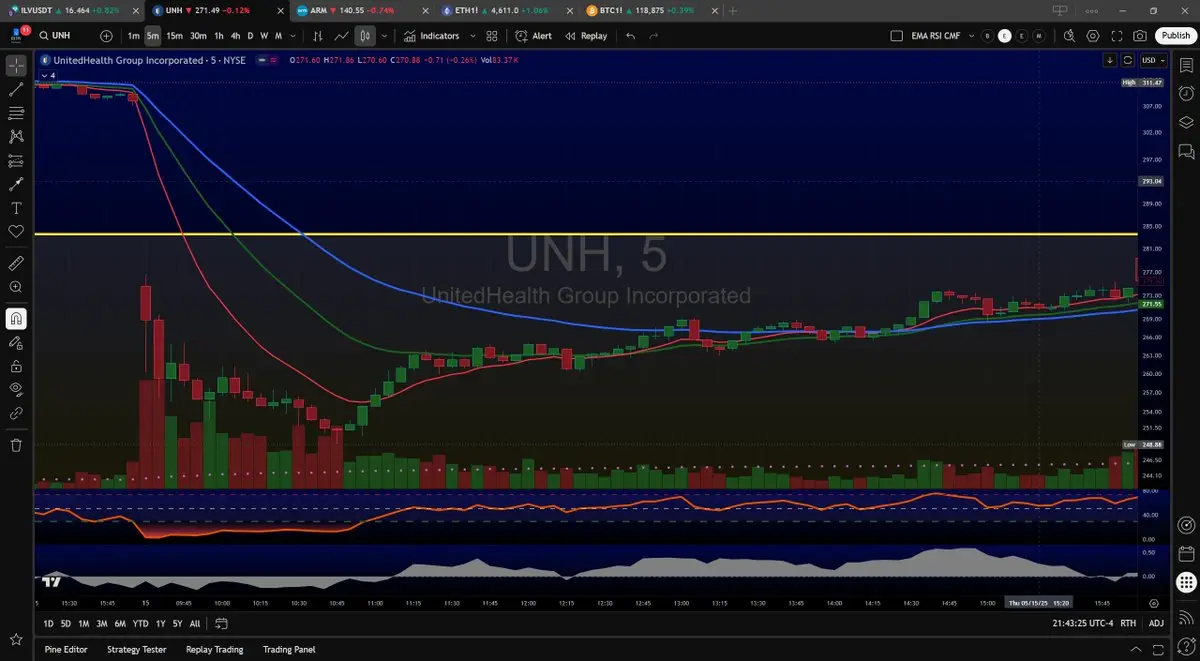
Task: Open the forecasting and measurement tools
Action: tap(16, 160)
